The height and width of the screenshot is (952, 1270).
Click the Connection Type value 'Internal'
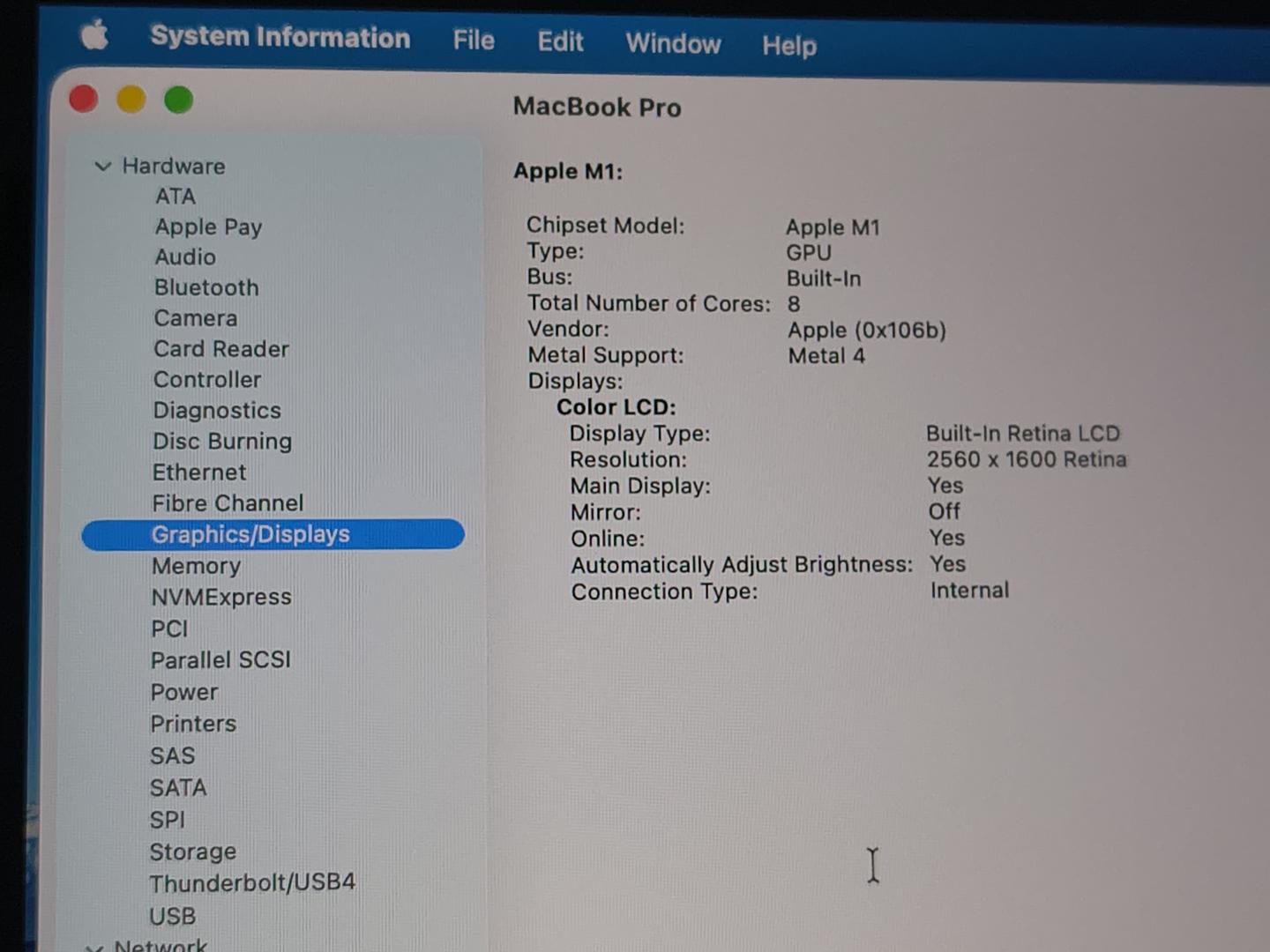pyautogui.click(x=969, y=591)
